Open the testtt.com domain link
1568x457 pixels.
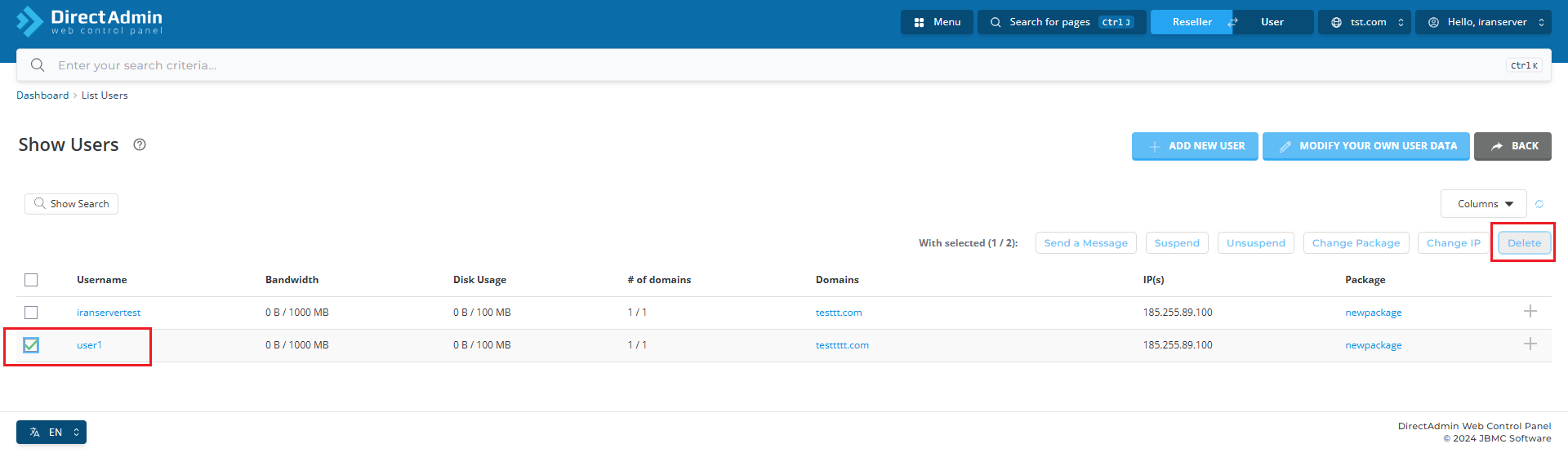tap(839, 313)
